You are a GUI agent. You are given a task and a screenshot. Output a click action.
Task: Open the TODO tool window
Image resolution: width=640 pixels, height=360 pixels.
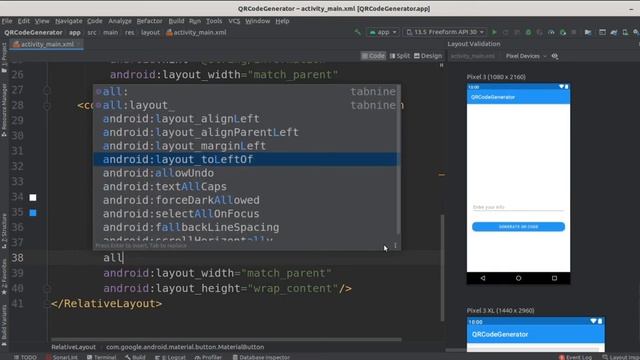click(x=25, y=357)
